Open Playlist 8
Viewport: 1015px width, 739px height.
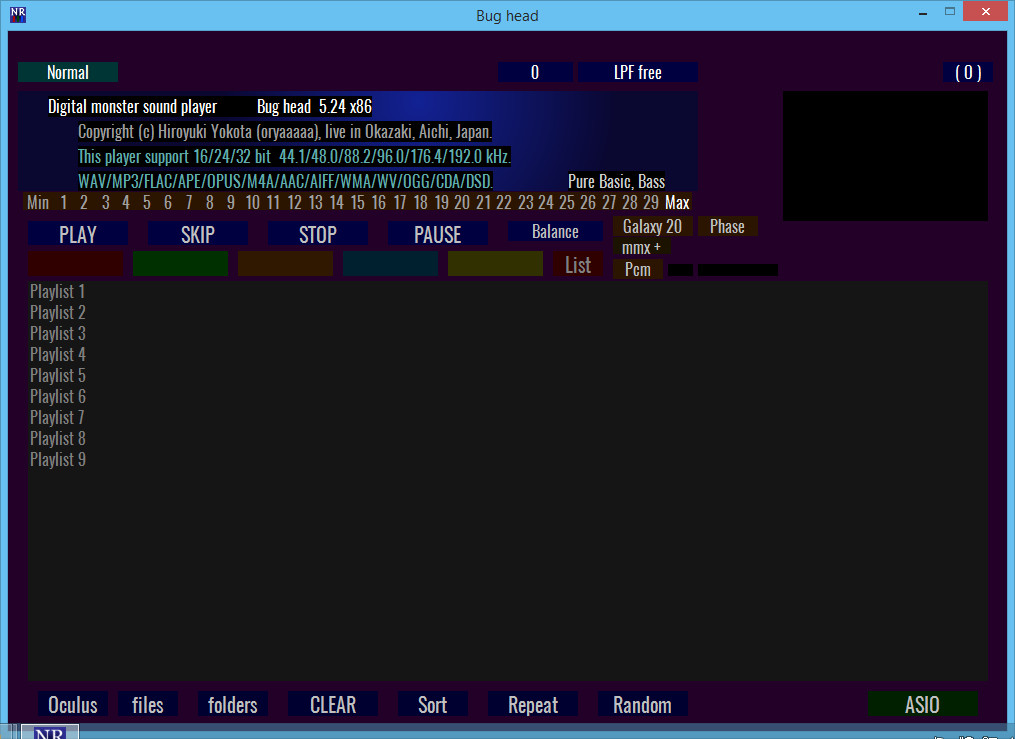point(57,439)
